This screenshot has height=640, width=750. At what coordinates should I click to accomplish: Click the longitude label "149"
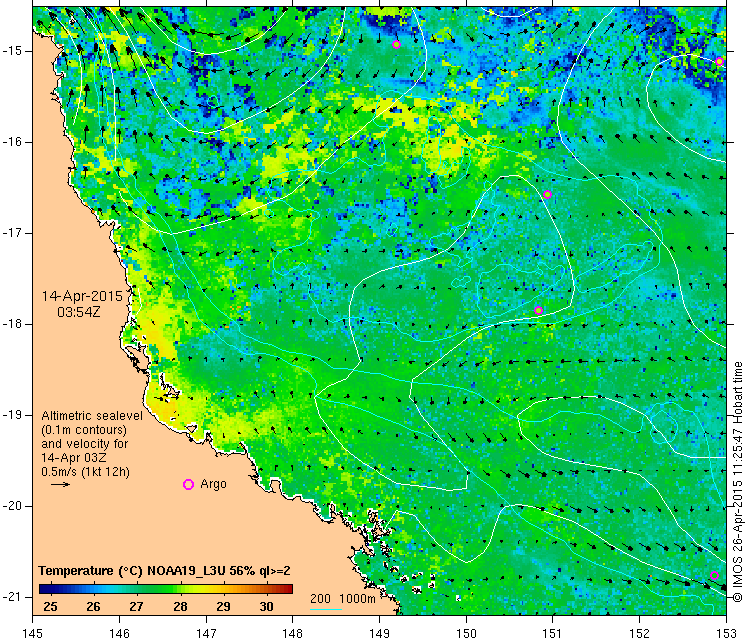pos(379,633)
